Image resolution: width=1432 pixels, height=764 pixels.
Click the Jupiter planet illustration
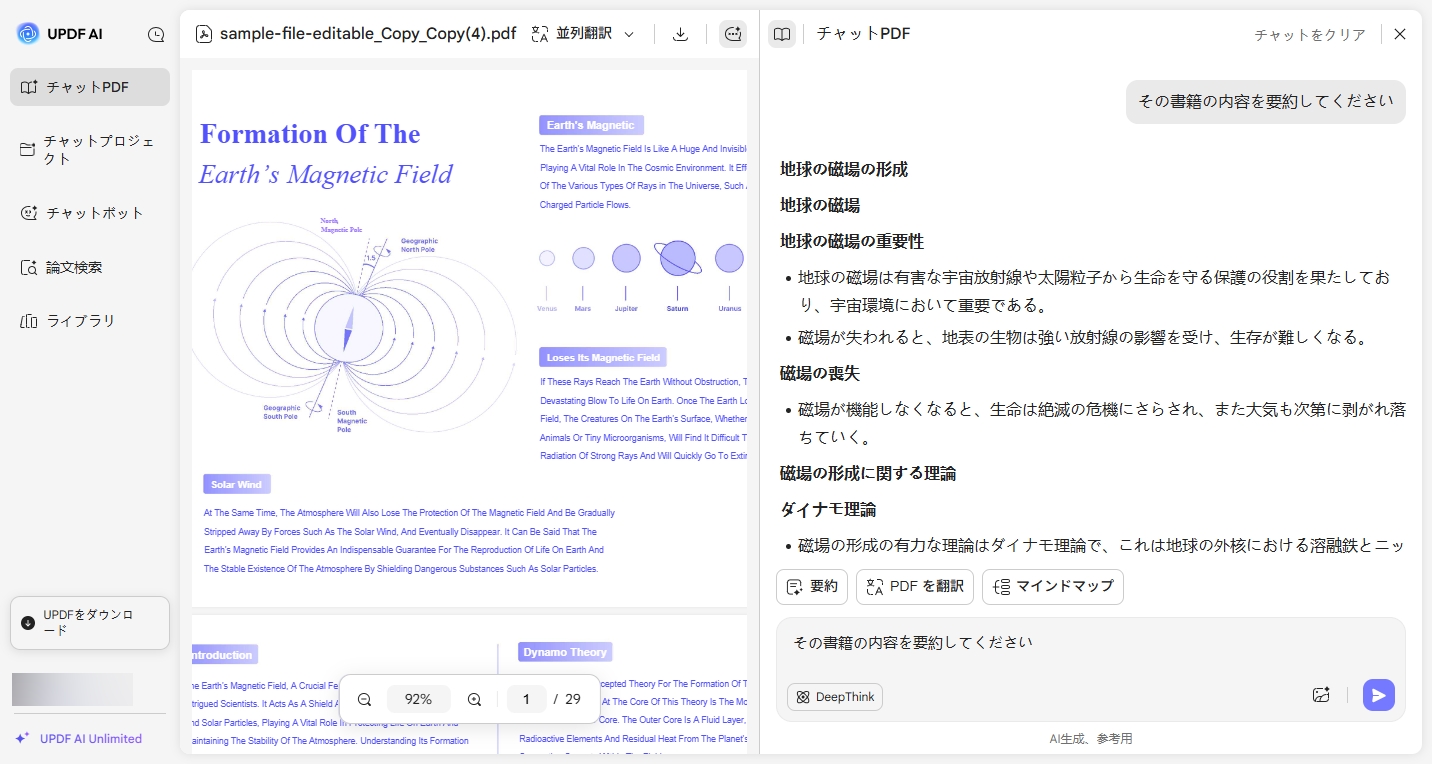pos(626,258)
